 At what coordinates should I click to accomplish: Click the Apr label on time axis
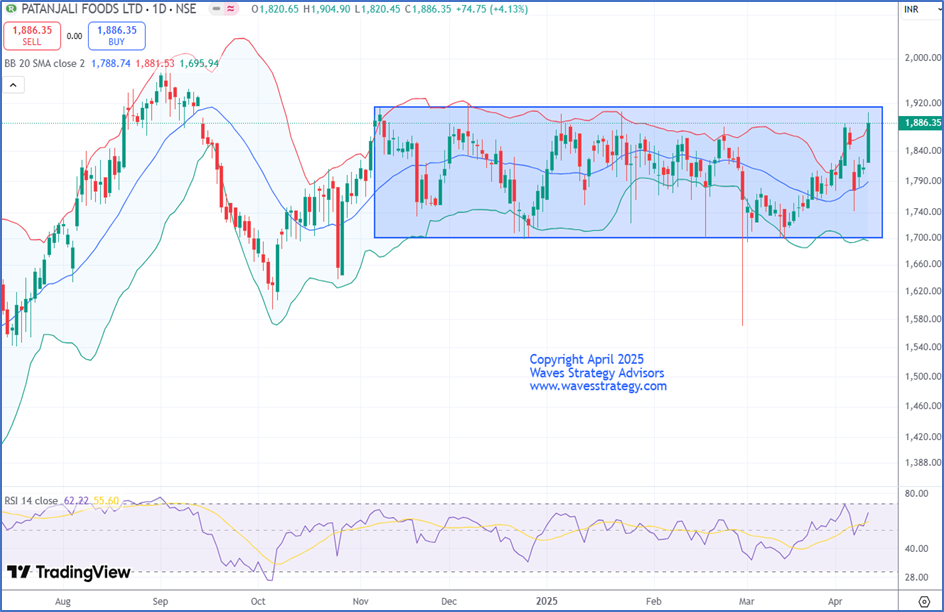coord(835,601)
